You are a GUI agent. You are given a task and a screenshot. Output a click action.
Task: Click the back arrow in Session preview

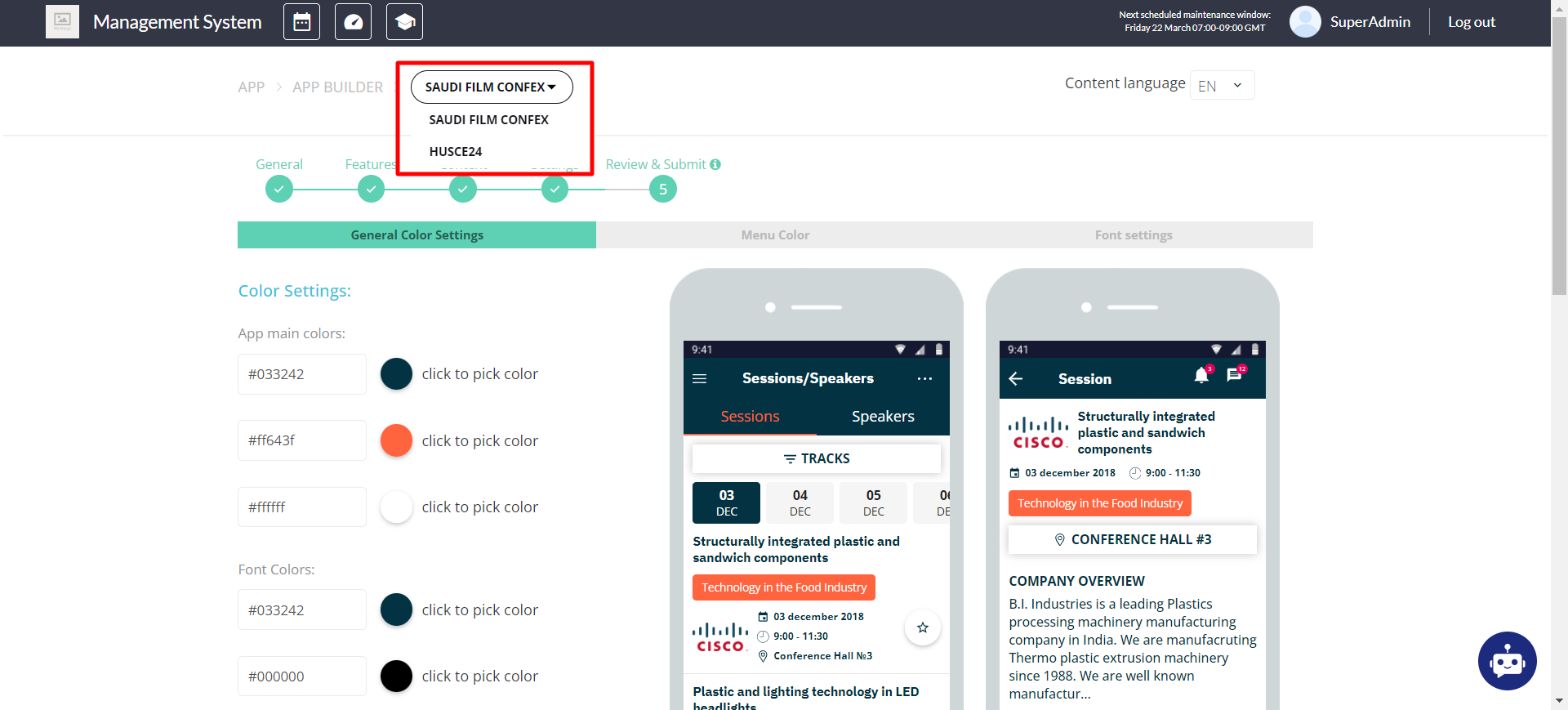click(1016, 379)
